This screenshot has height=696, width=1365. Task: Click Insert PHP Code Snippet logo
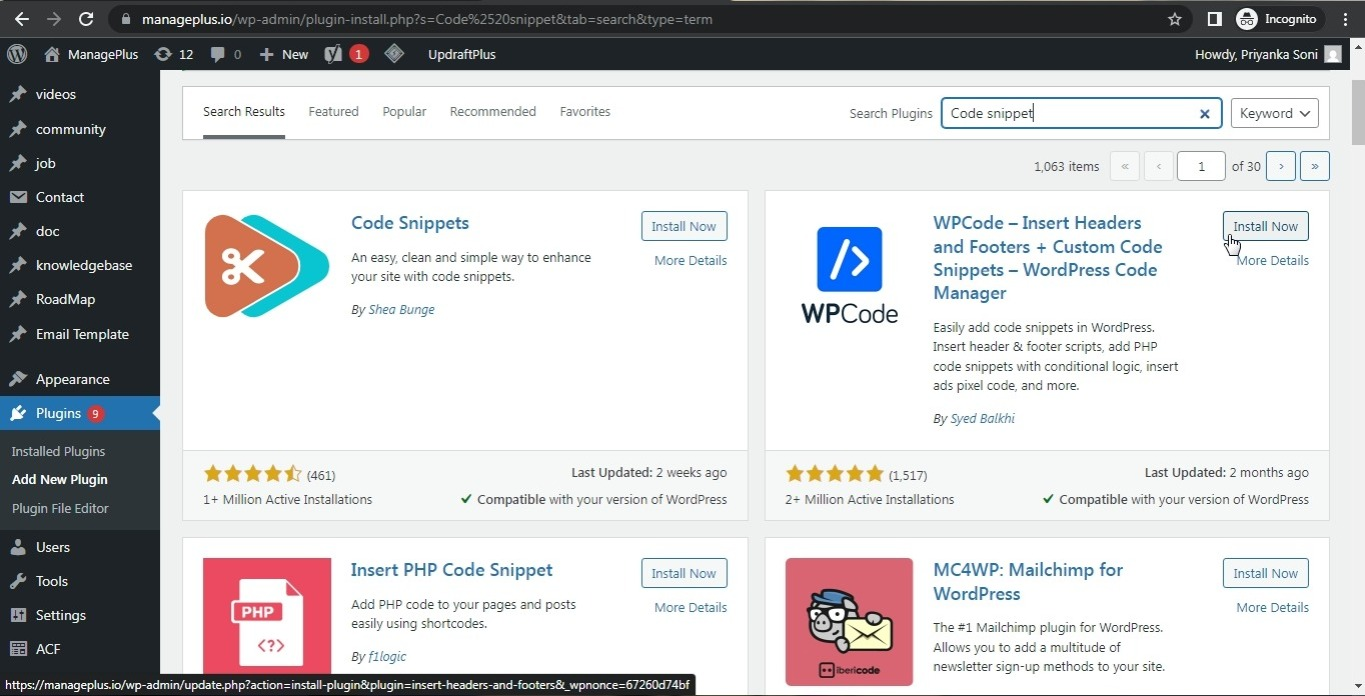pyautogui.click(x=267, y=618)
